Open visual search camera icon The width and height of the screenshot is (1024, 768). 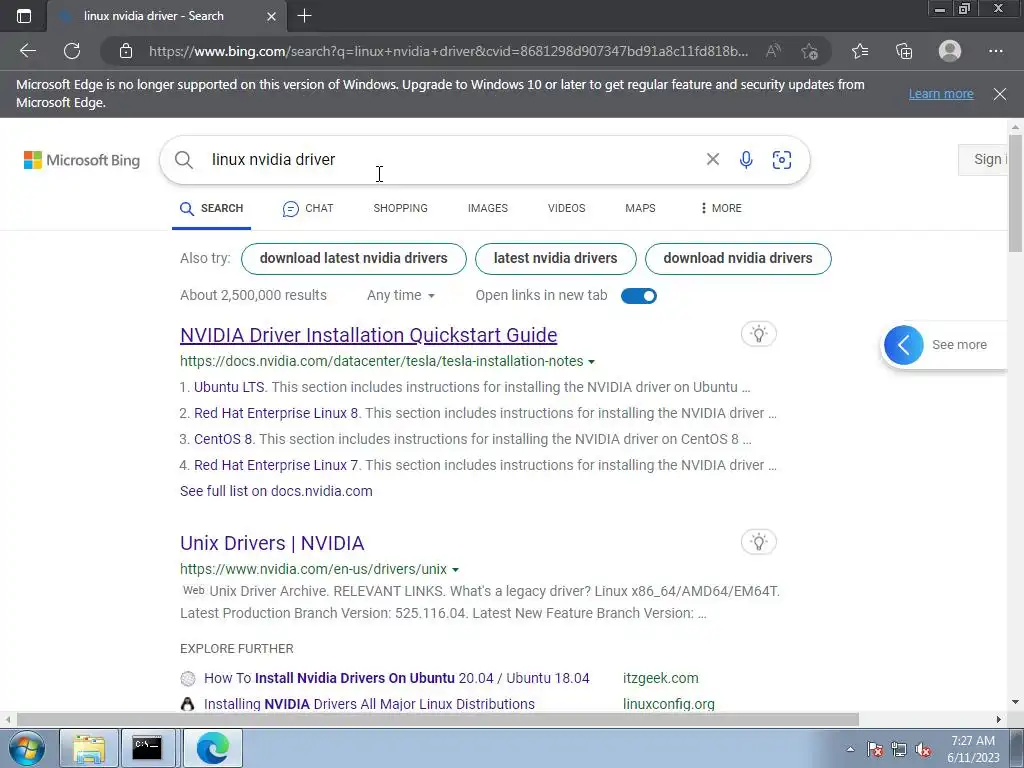[x=782, y=160]
